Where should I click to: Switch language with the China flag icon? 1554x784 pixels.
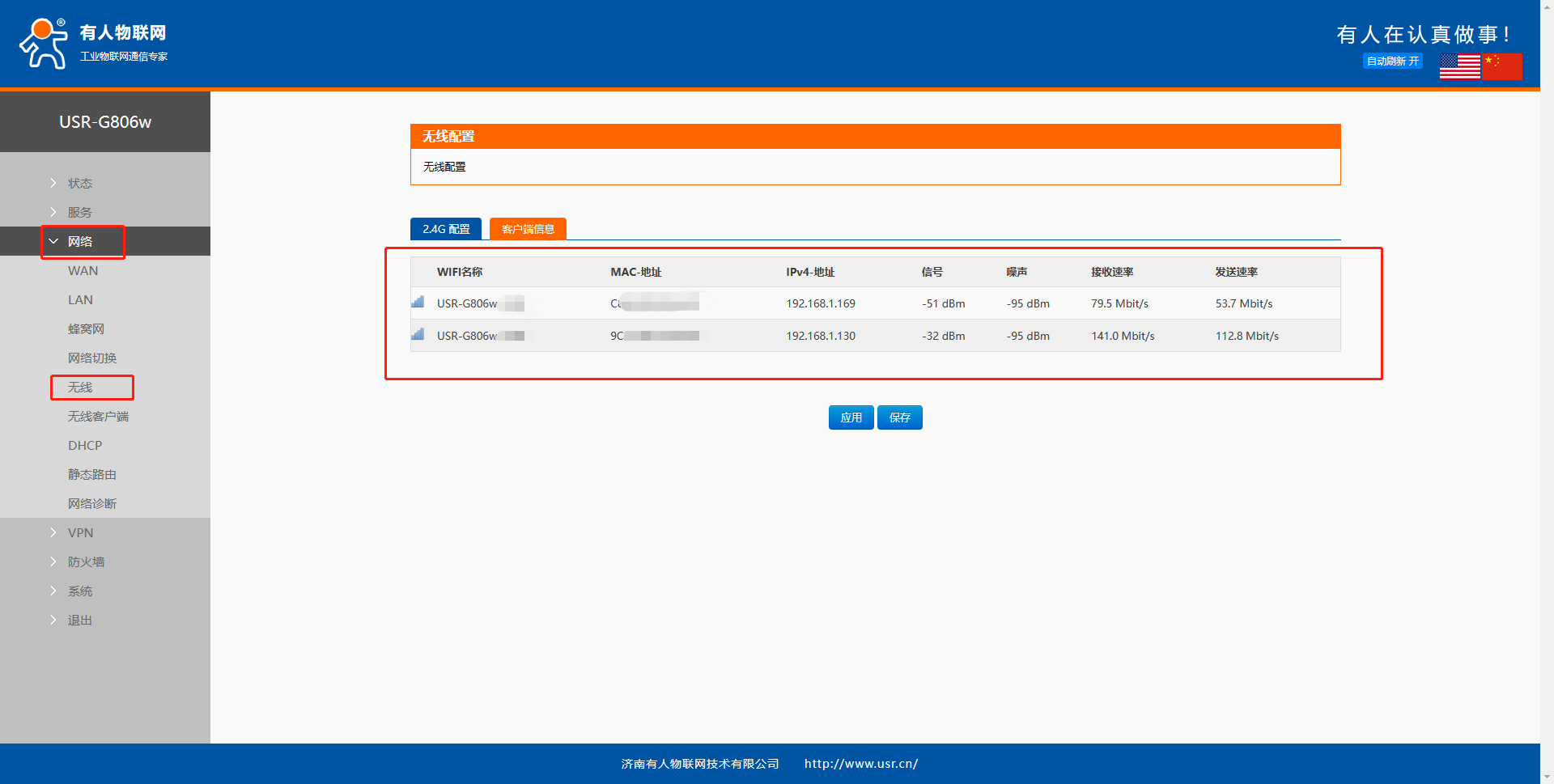(1501, 66)
